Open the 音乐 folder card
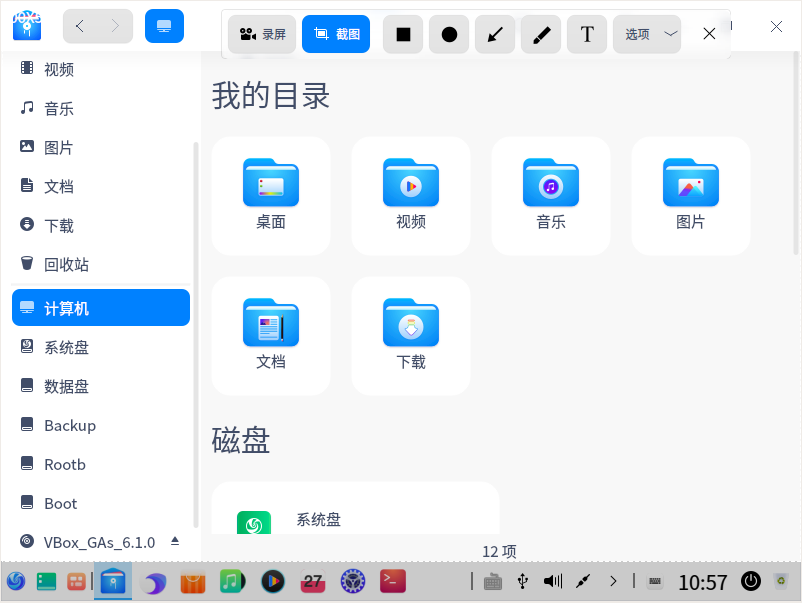This screenshot has height=603, width=802. point(551,196)
